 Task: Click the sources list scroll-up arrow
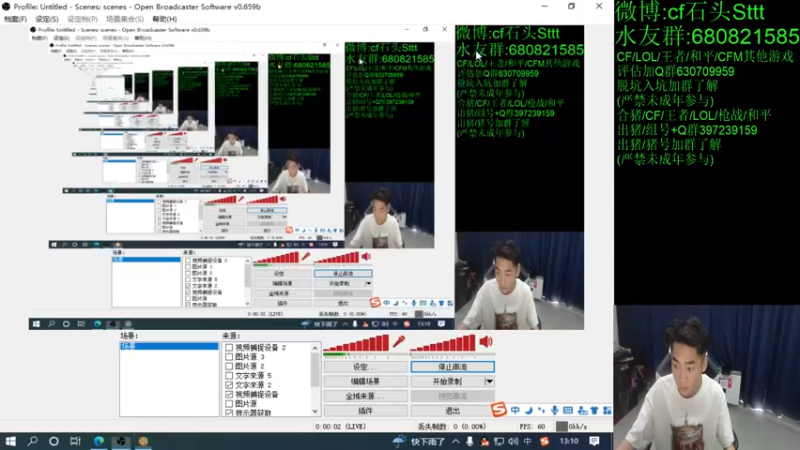click(x=315, y=348)
